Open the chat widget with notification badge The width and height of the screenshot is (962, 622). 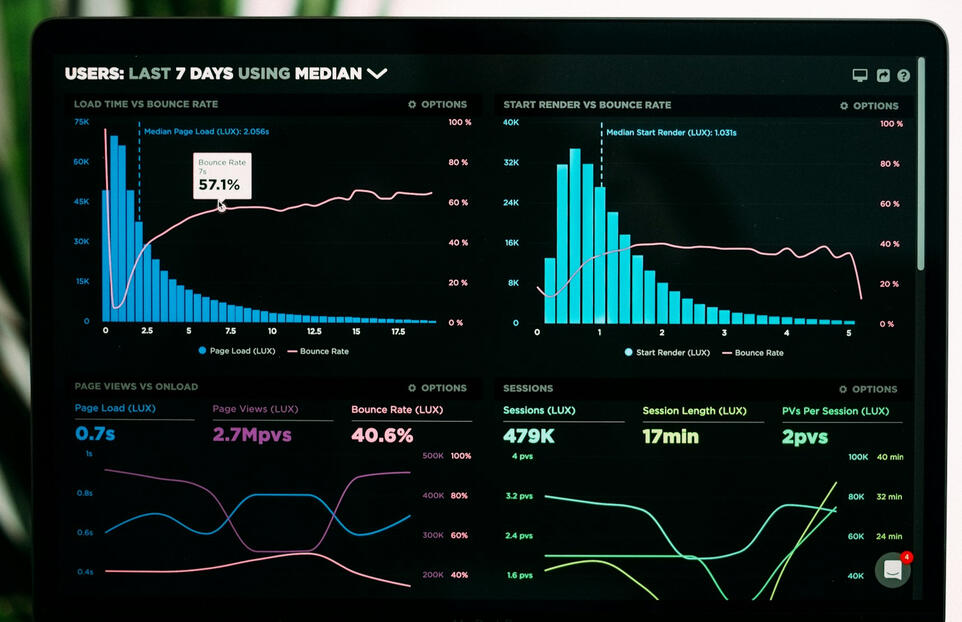[x=893, y=570]
